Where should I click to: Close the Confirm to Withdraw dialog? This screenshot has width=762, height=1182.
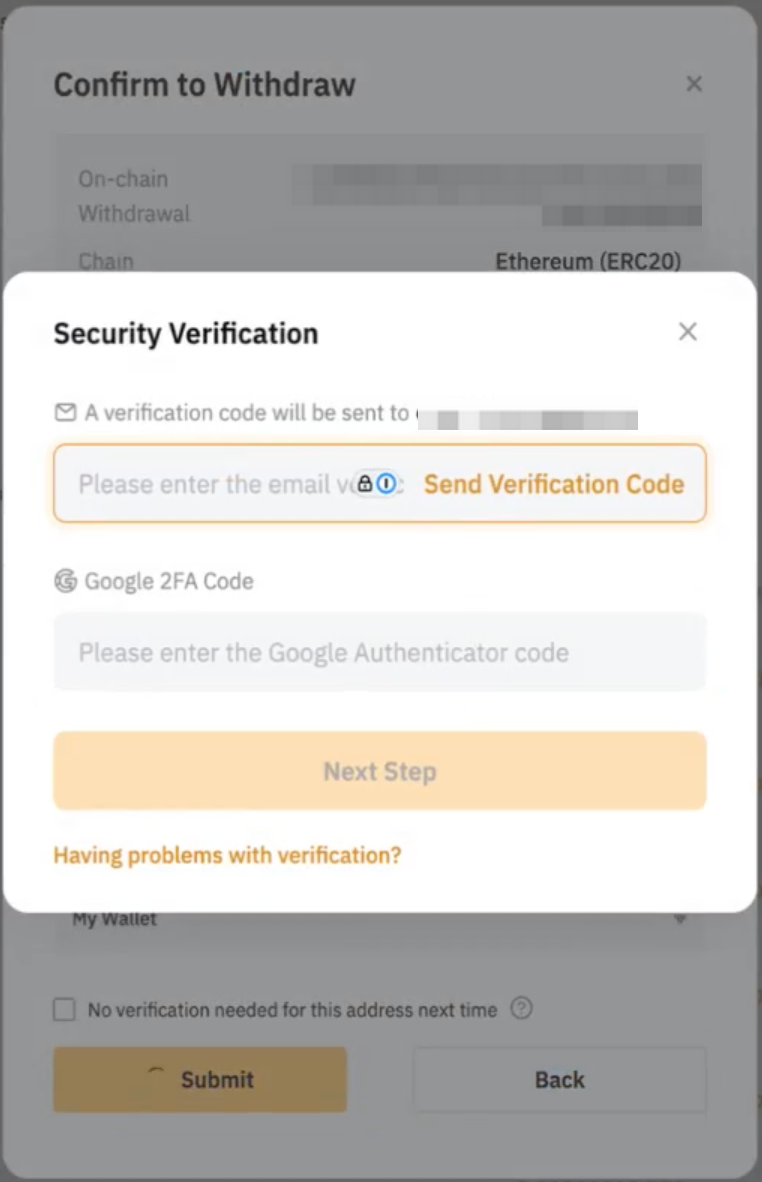694,85
